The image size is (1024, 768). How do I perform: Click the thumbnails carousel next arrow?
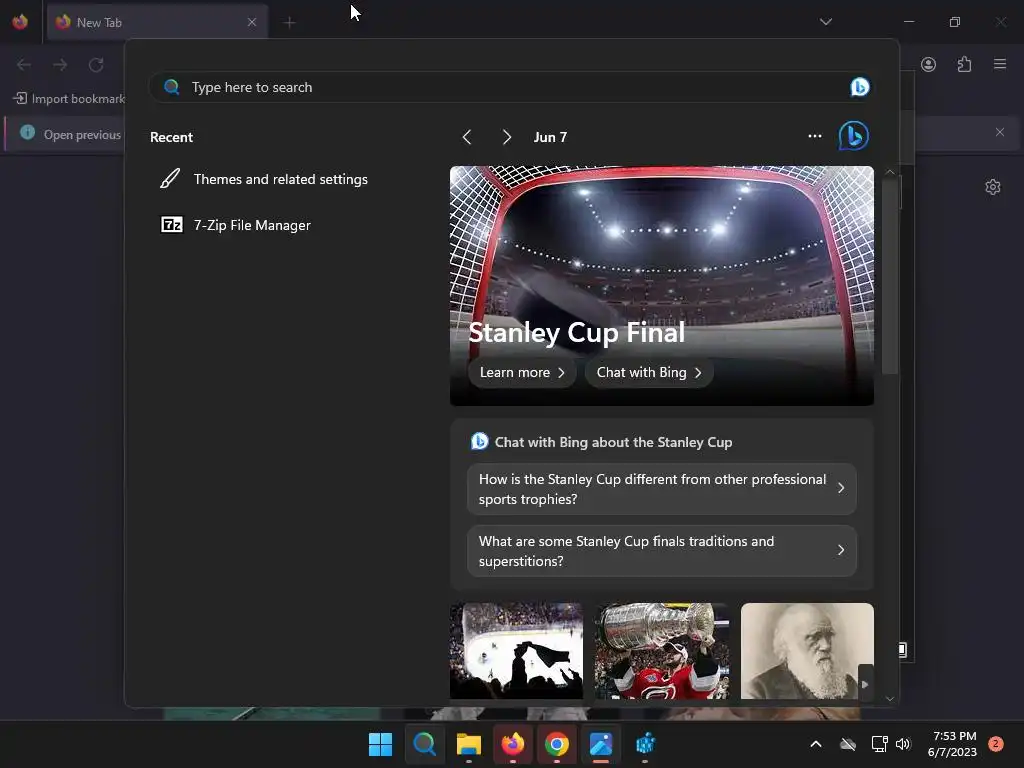coord(865,684)
